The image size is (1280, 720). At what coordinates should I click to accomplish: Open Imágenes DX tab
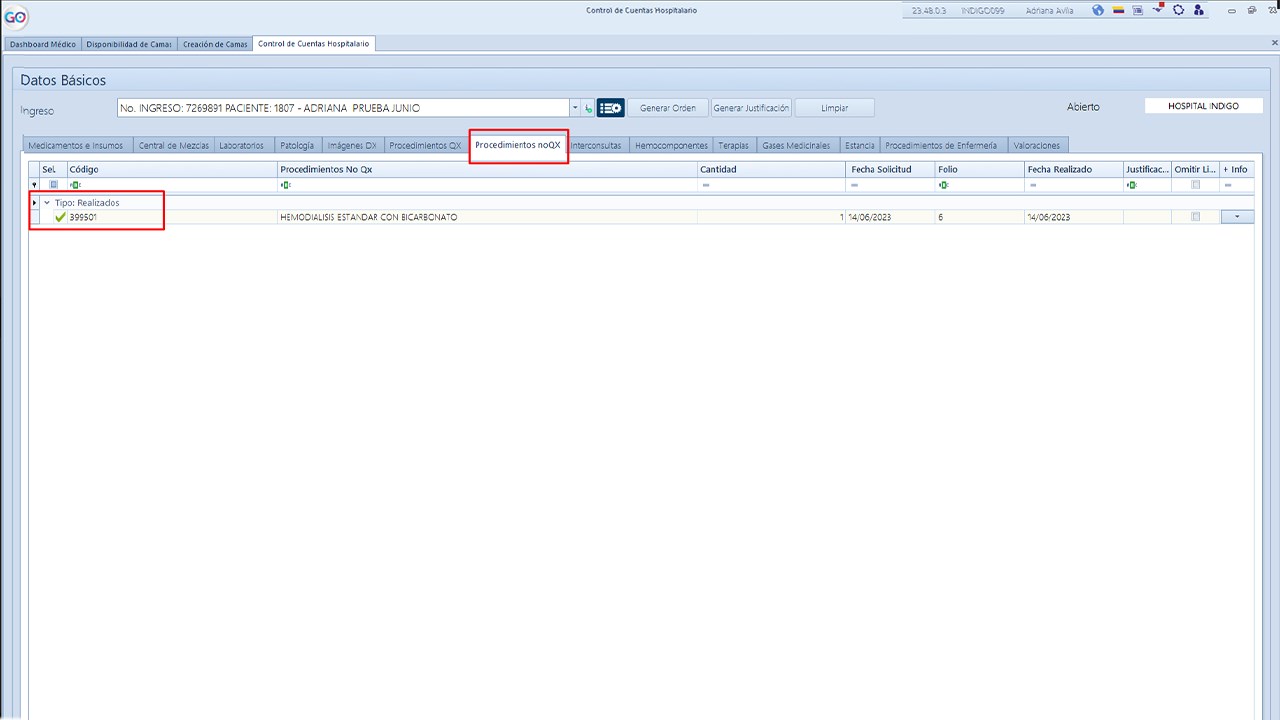(x=352, y=145)
